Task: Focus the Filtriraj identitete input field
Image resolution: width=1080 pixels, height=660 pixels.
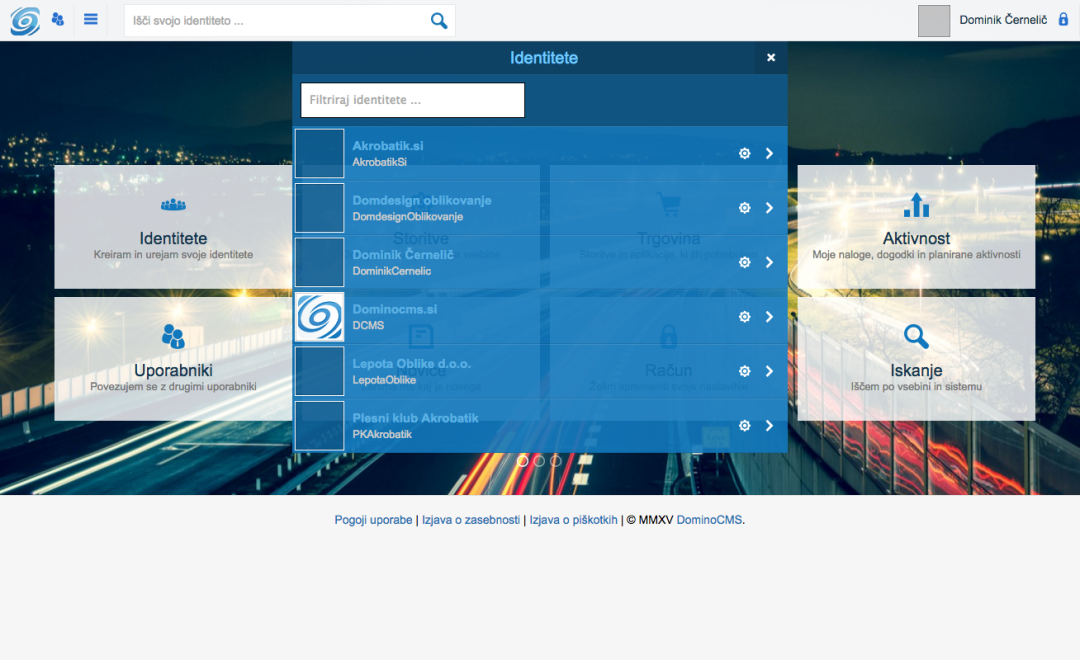Action: pyautogui.click(x=412, y=100)
